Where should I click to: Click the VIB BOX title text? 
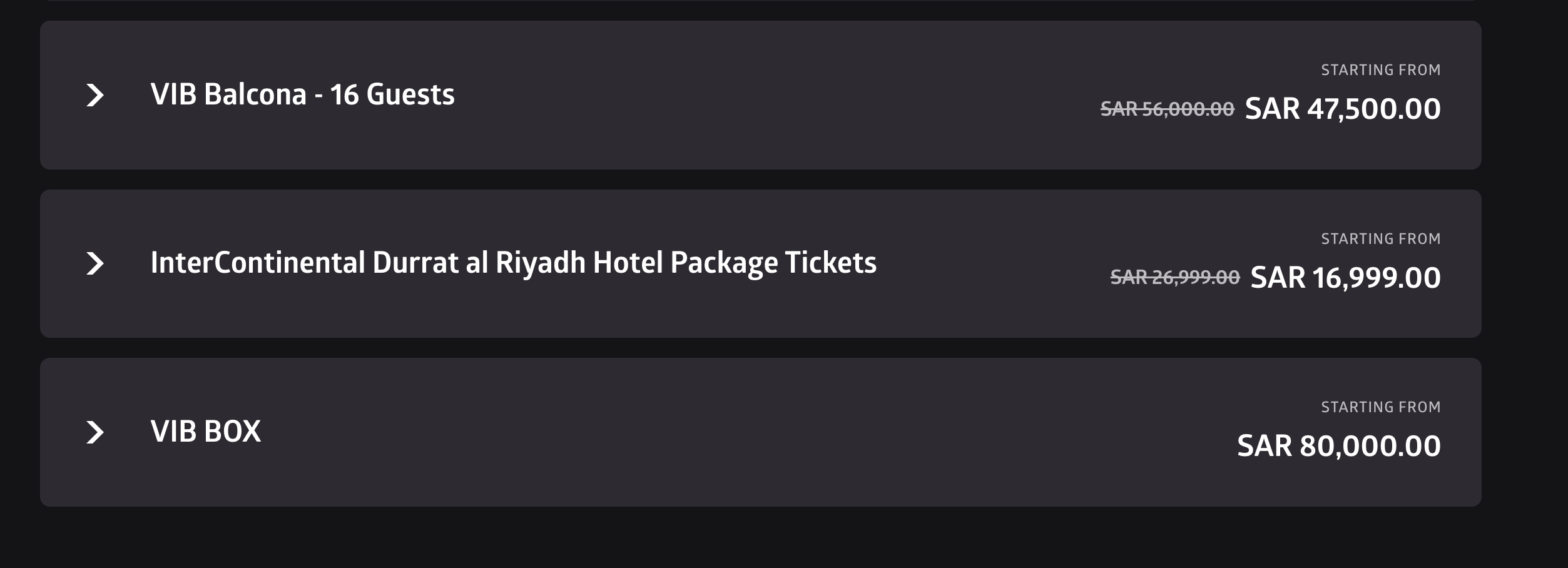tap(205, 432)
